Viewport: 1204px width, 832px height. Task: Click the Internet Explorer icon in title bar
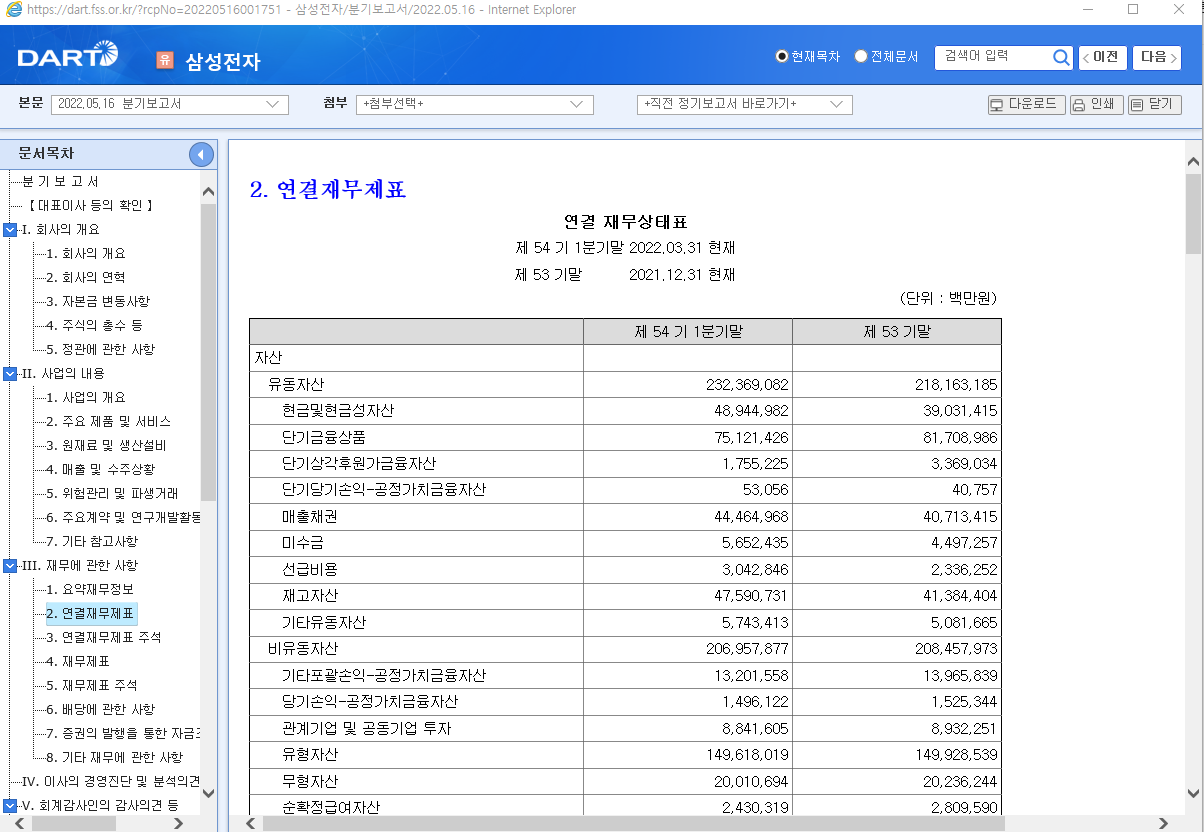click(12, 10)
